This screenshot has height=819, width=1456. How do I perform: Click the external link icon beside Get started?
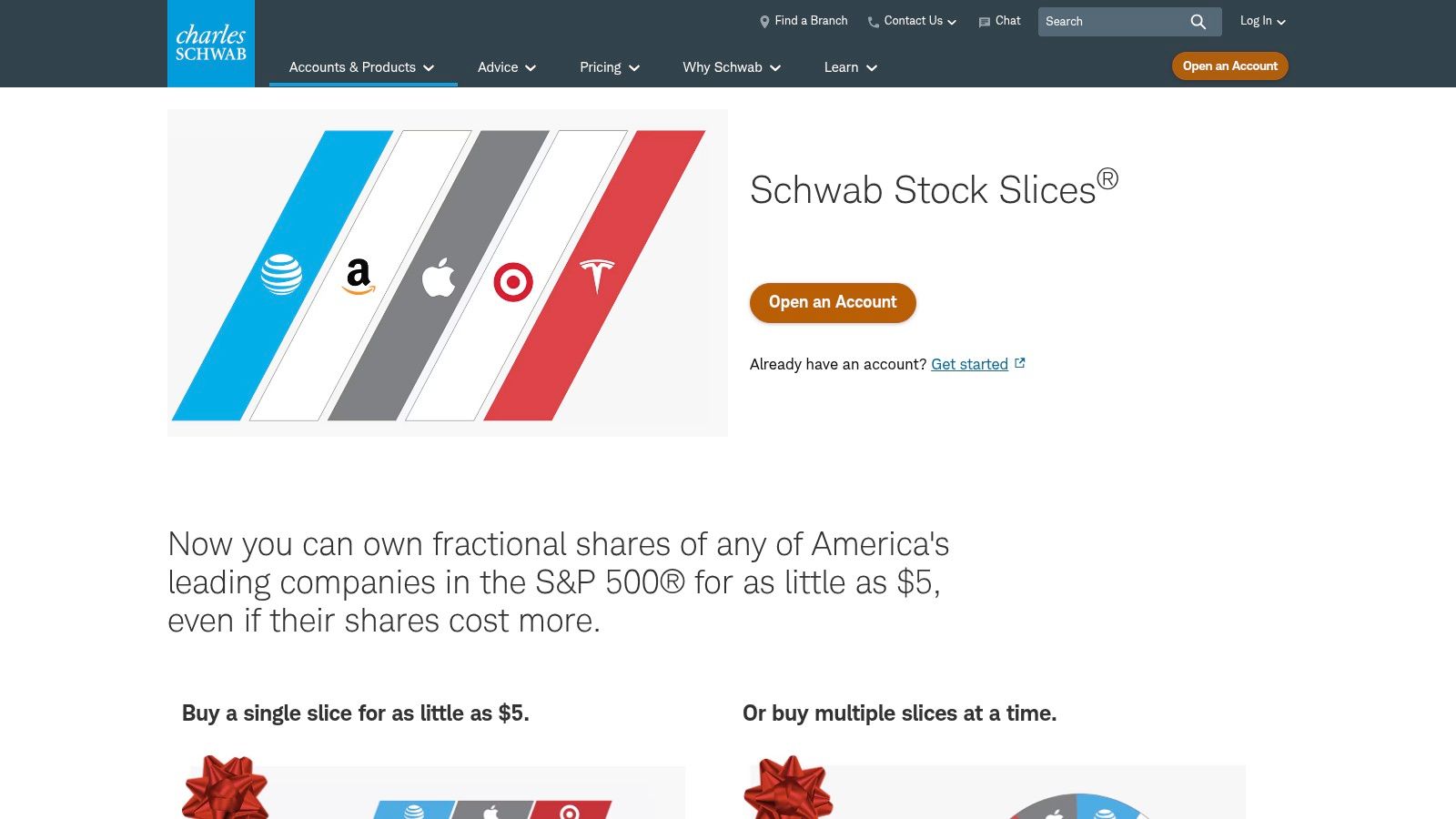[x=1019, y=362]
